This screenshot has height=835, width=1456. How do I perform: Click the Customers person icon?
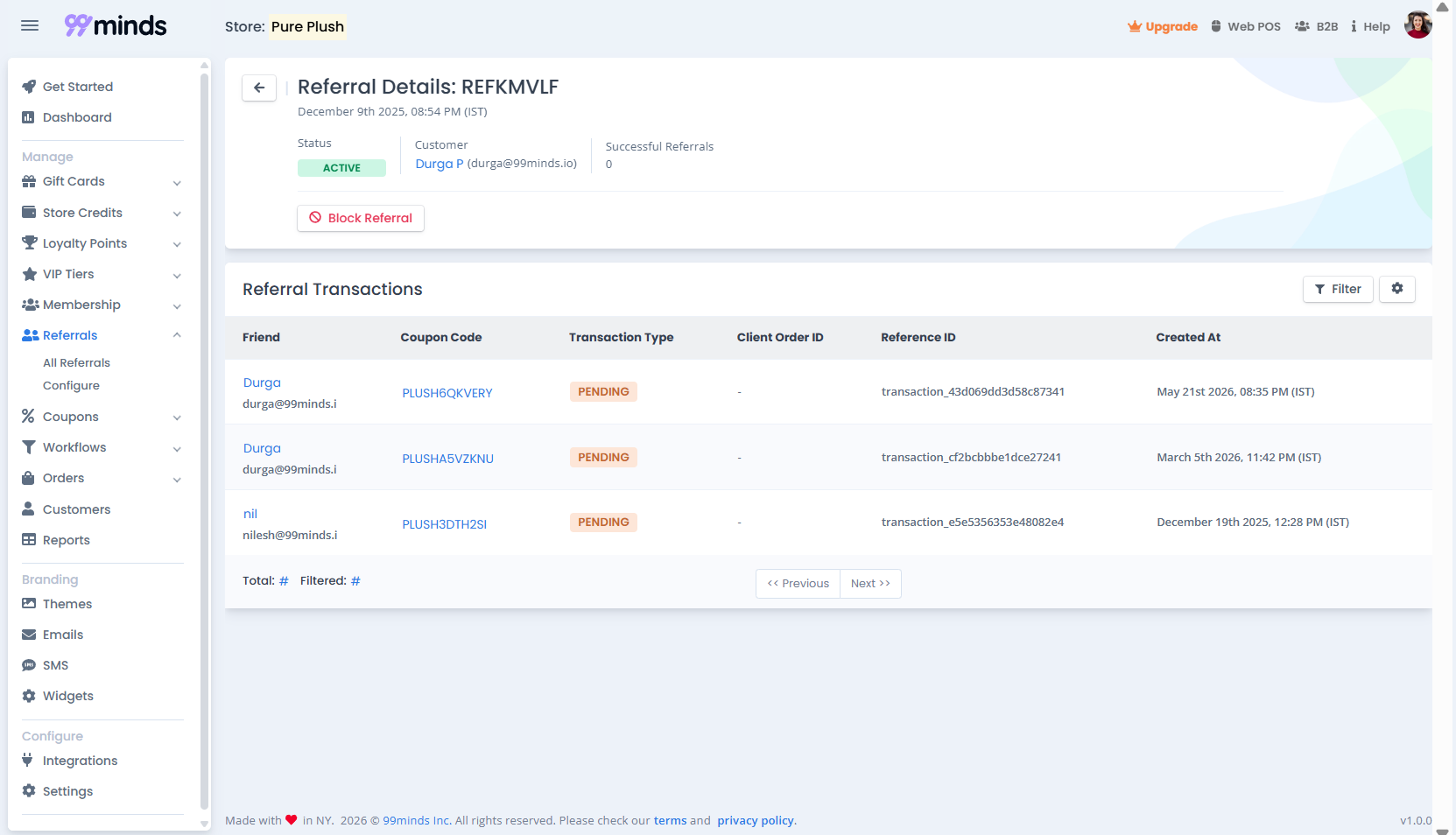(x=28, y=509)
